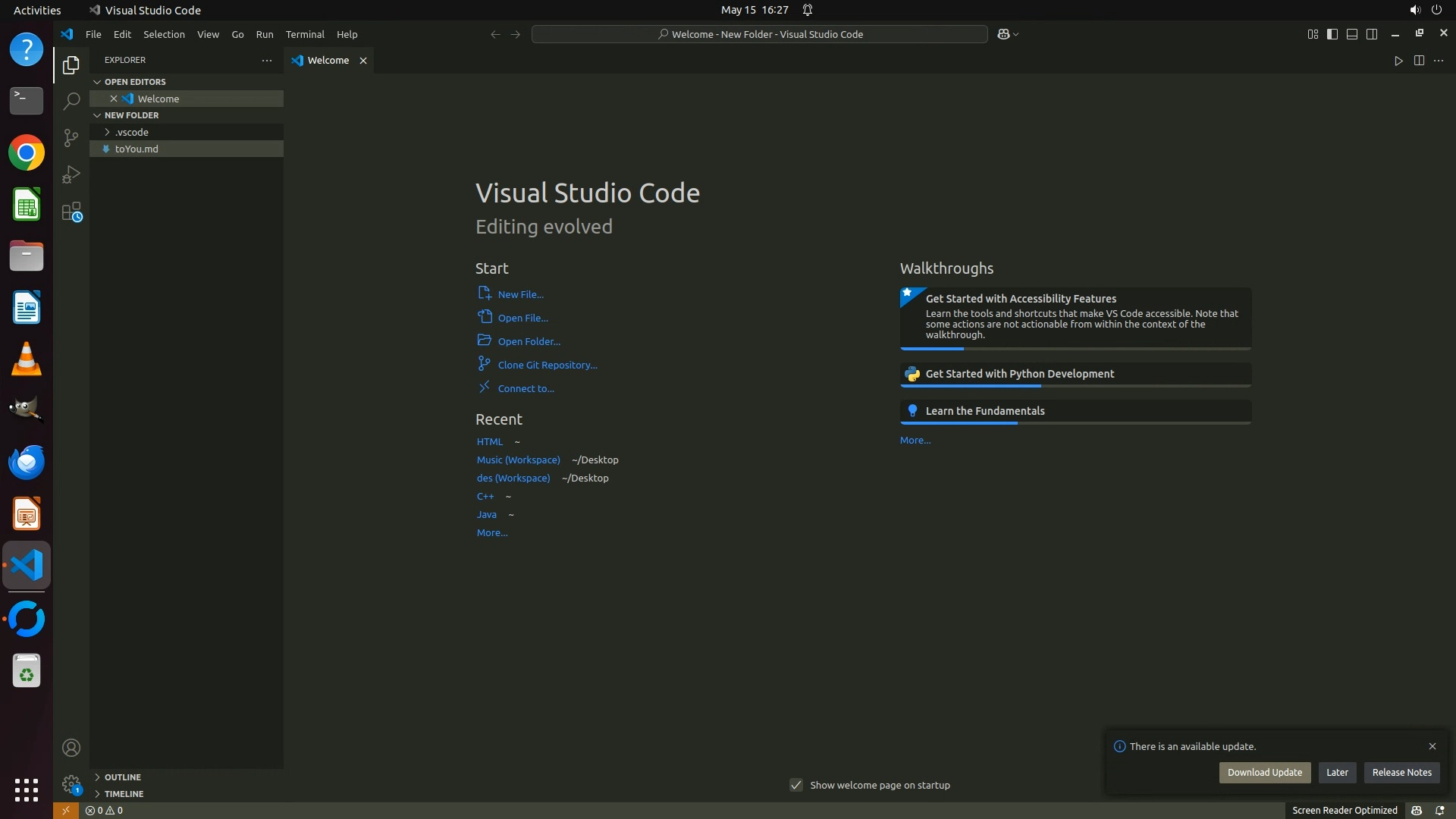Click the command center search box

759,34
